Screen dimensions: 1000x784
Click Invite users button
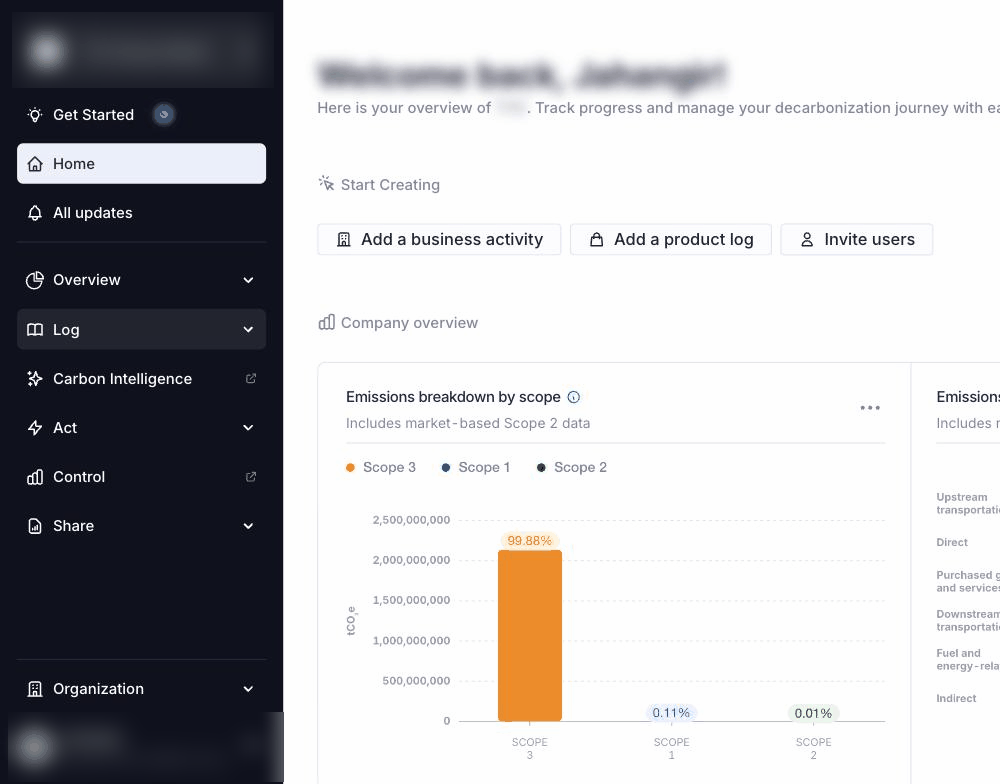coord(857,240)
